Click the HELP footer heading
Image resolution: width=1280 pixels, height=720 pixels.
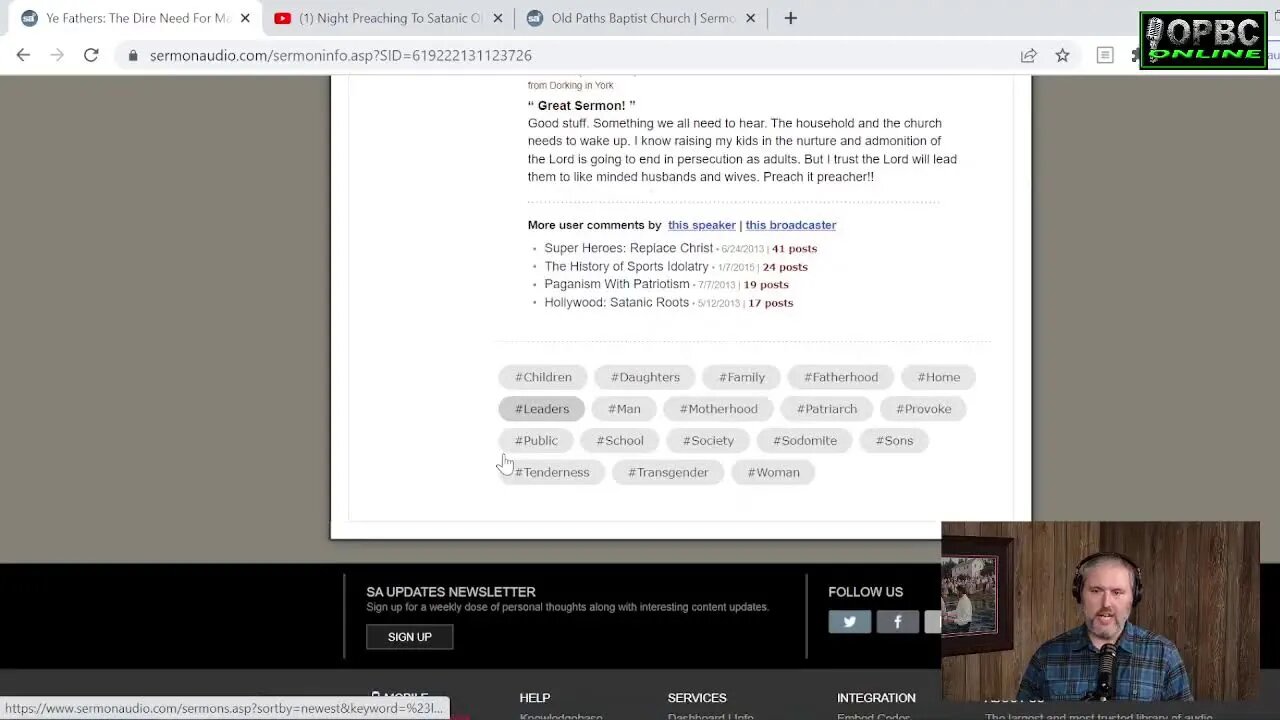[535, 698]
